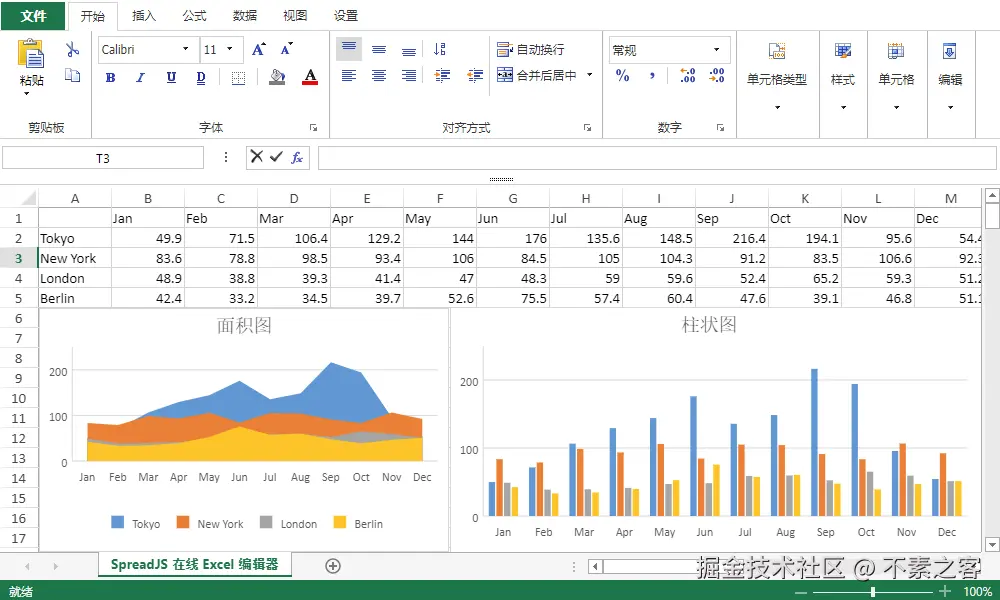This screenshot has height=600, width=1000.
Task: Align text left
Action: pos(349,76)
